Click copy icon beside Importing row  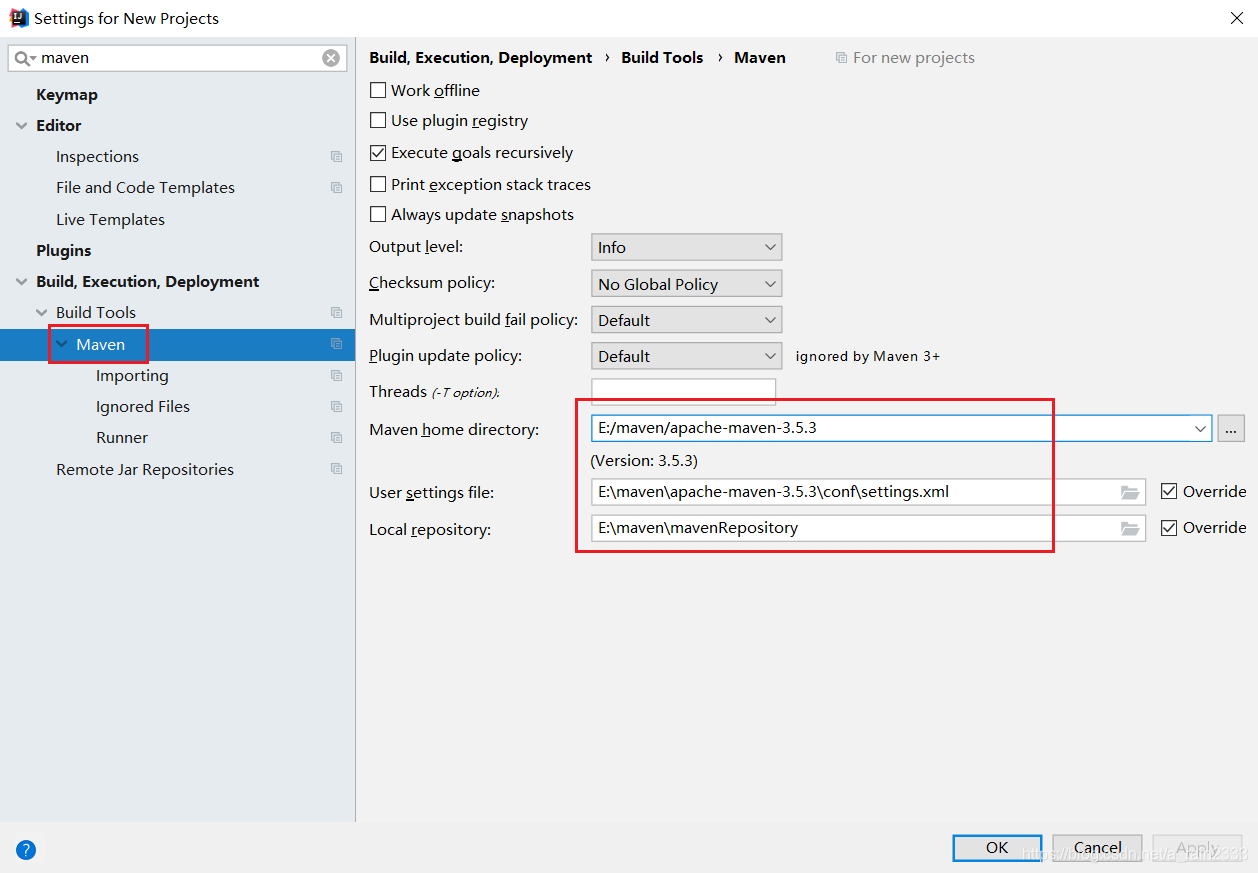point(336,376)
